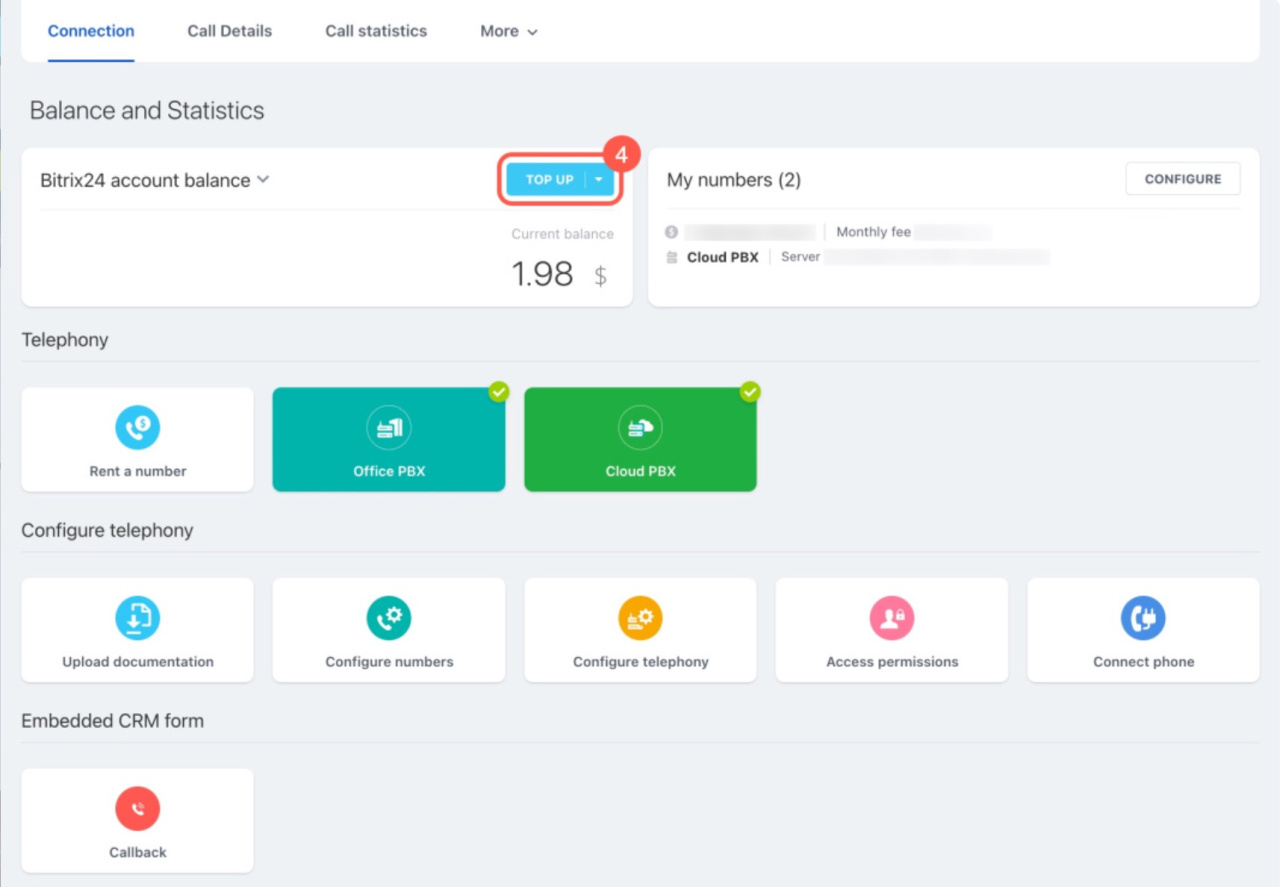Image resolution: width=1280 pixels, height=887 pixels.
Task: Click the Upload documentation icon
Action: point(138,618)
